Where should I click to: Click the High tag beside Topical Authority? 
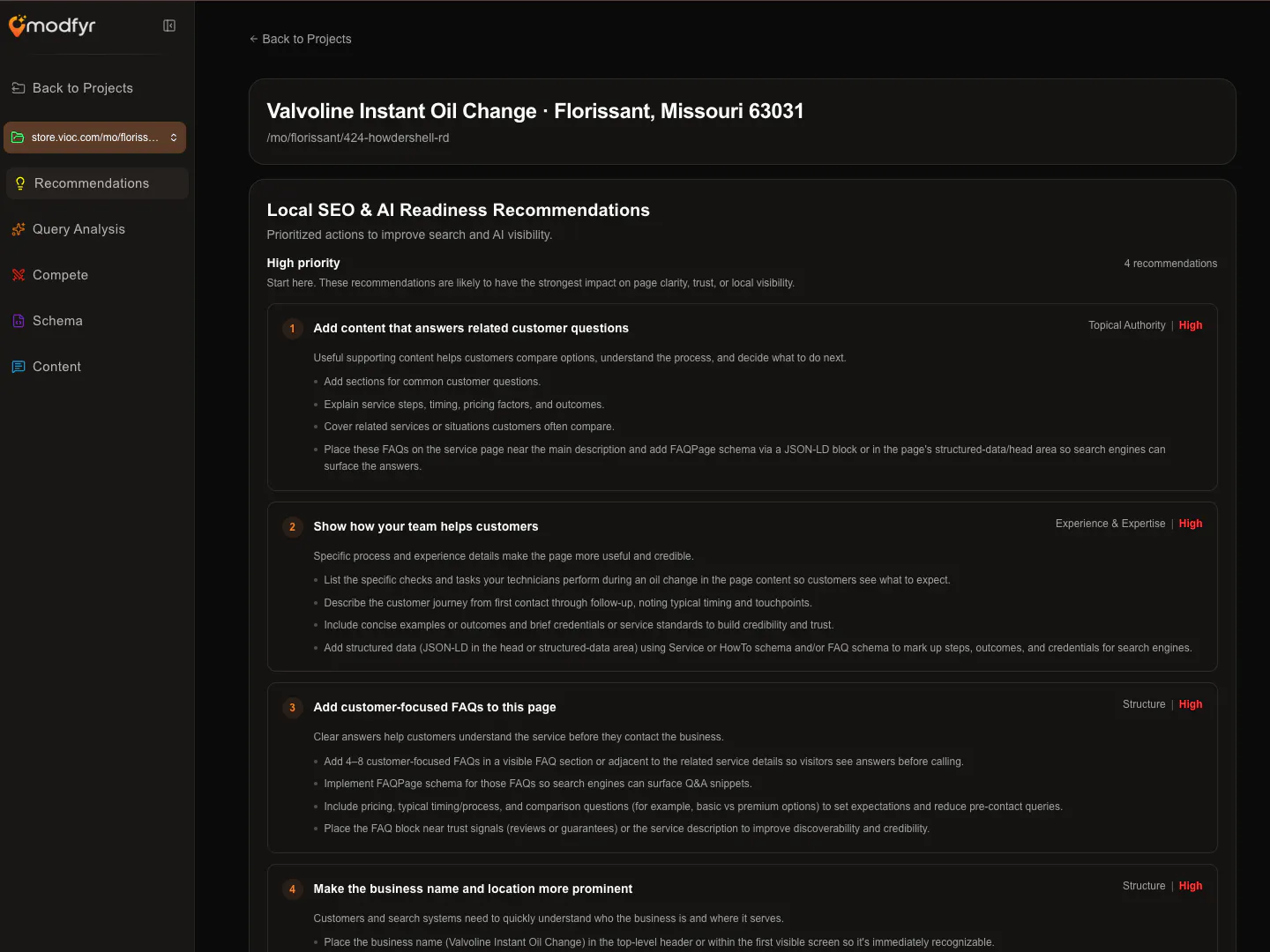click(1191, 325)
